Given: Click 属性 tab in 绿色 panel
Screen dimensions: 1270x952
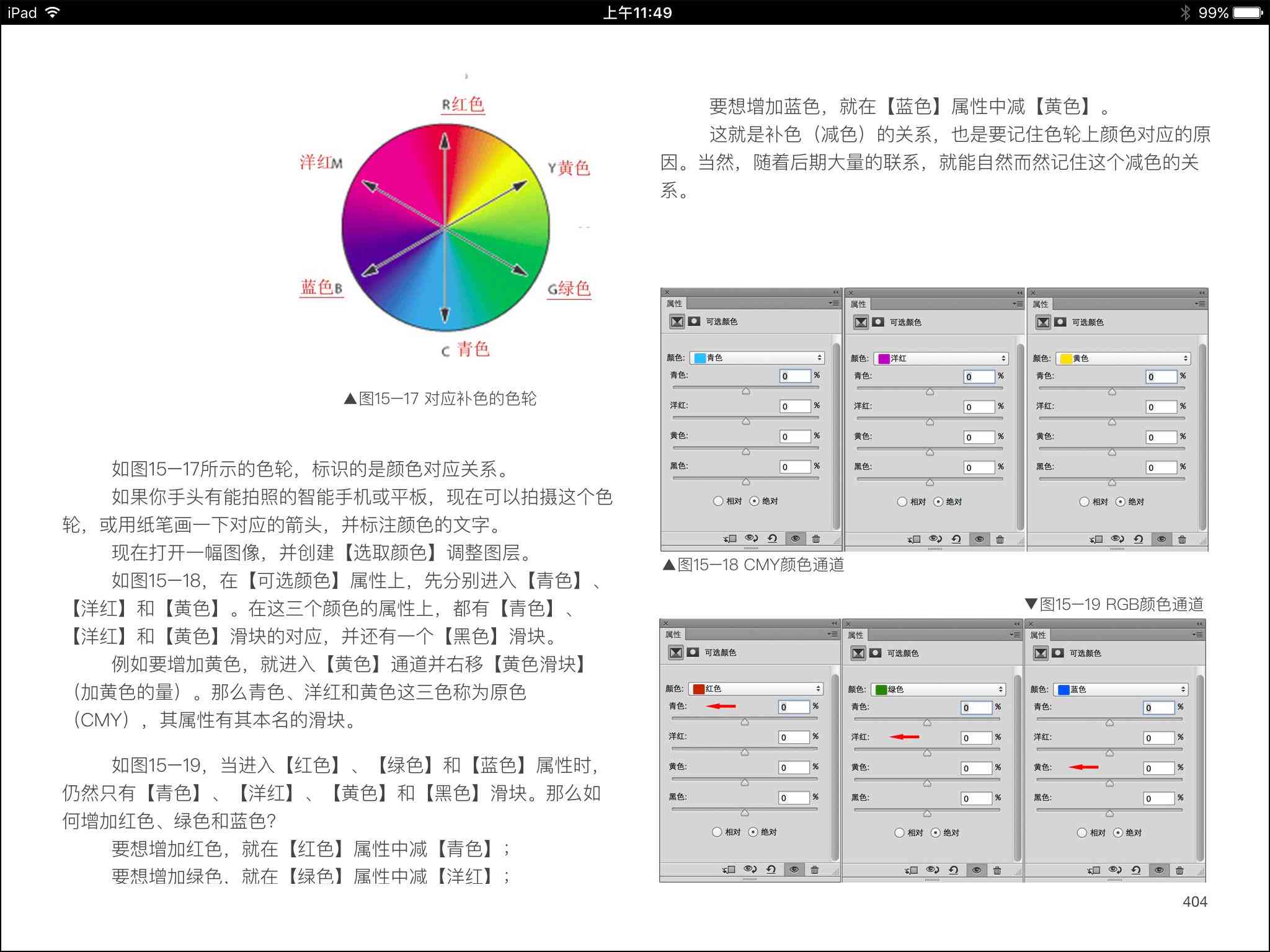Looking at the screenshot, I should (855, 635).
